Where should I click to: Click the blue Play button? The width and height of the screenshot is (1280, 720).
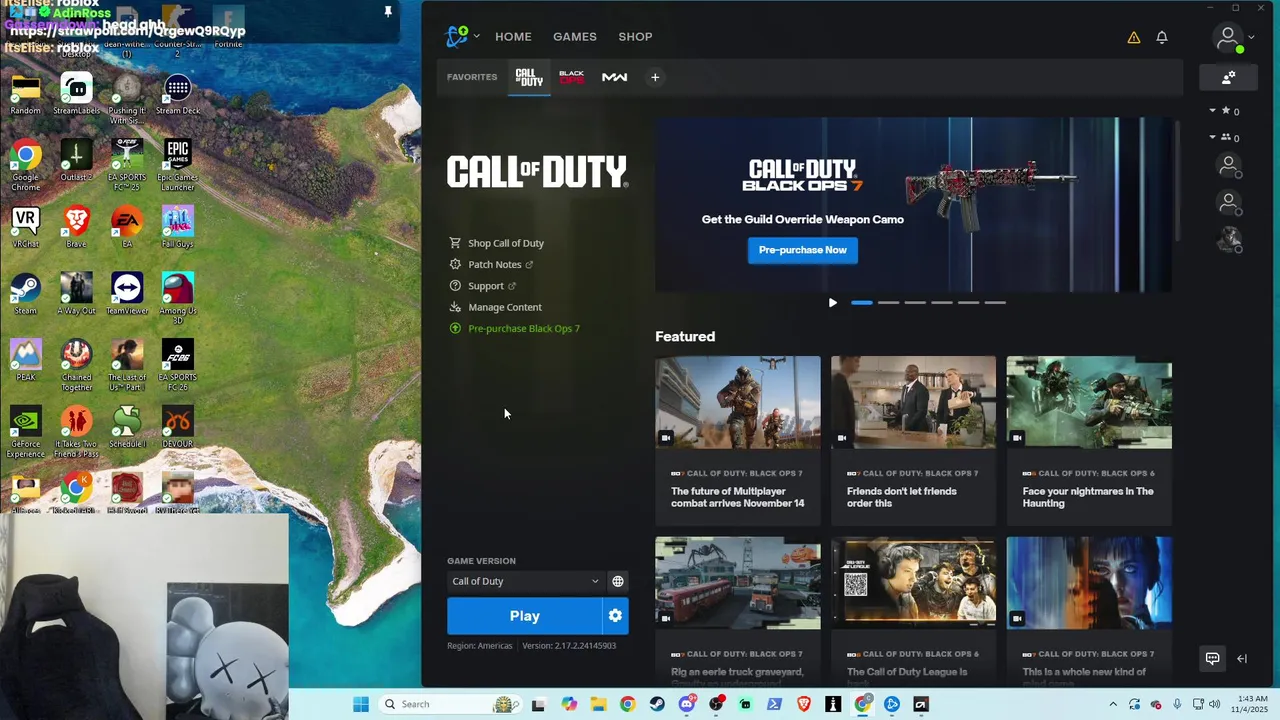524,616
